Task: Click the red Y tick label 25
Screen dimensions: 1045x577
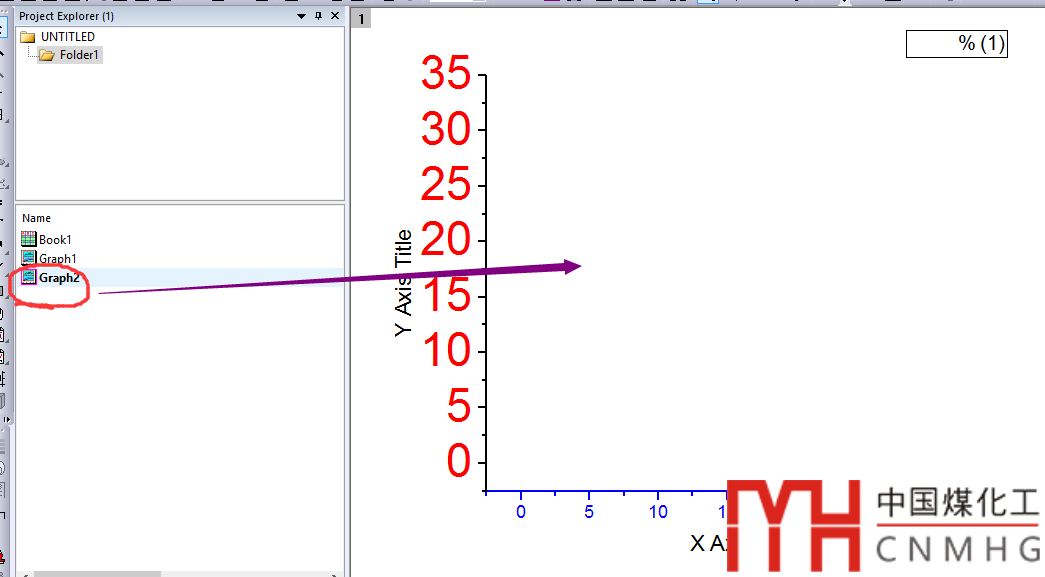Action: tap(446, 185)
